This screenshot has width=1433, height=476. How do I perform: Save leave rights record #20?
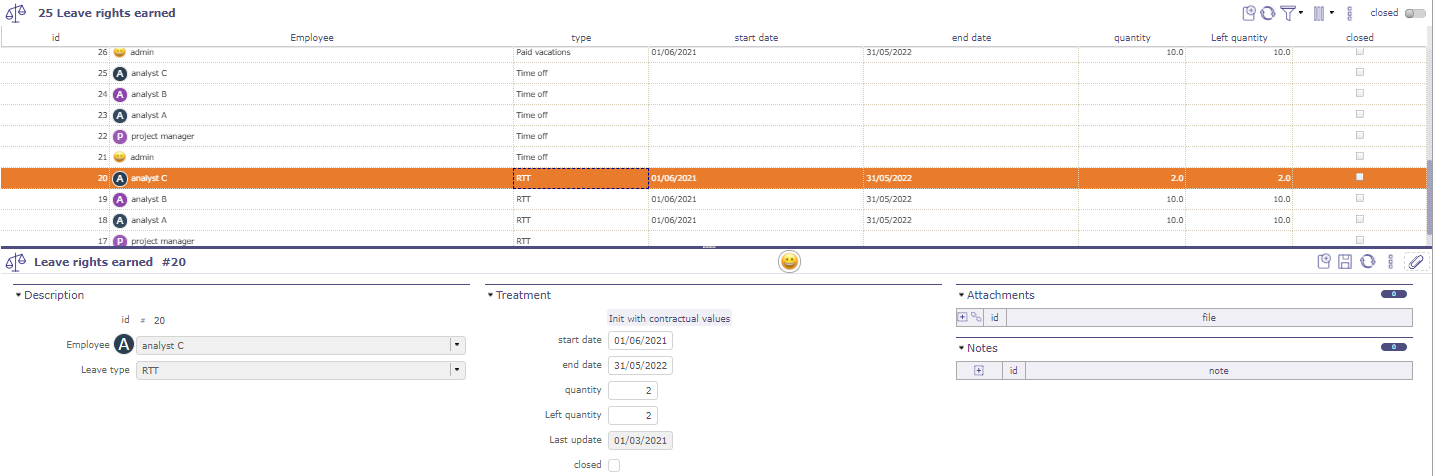click(1345, 262)
